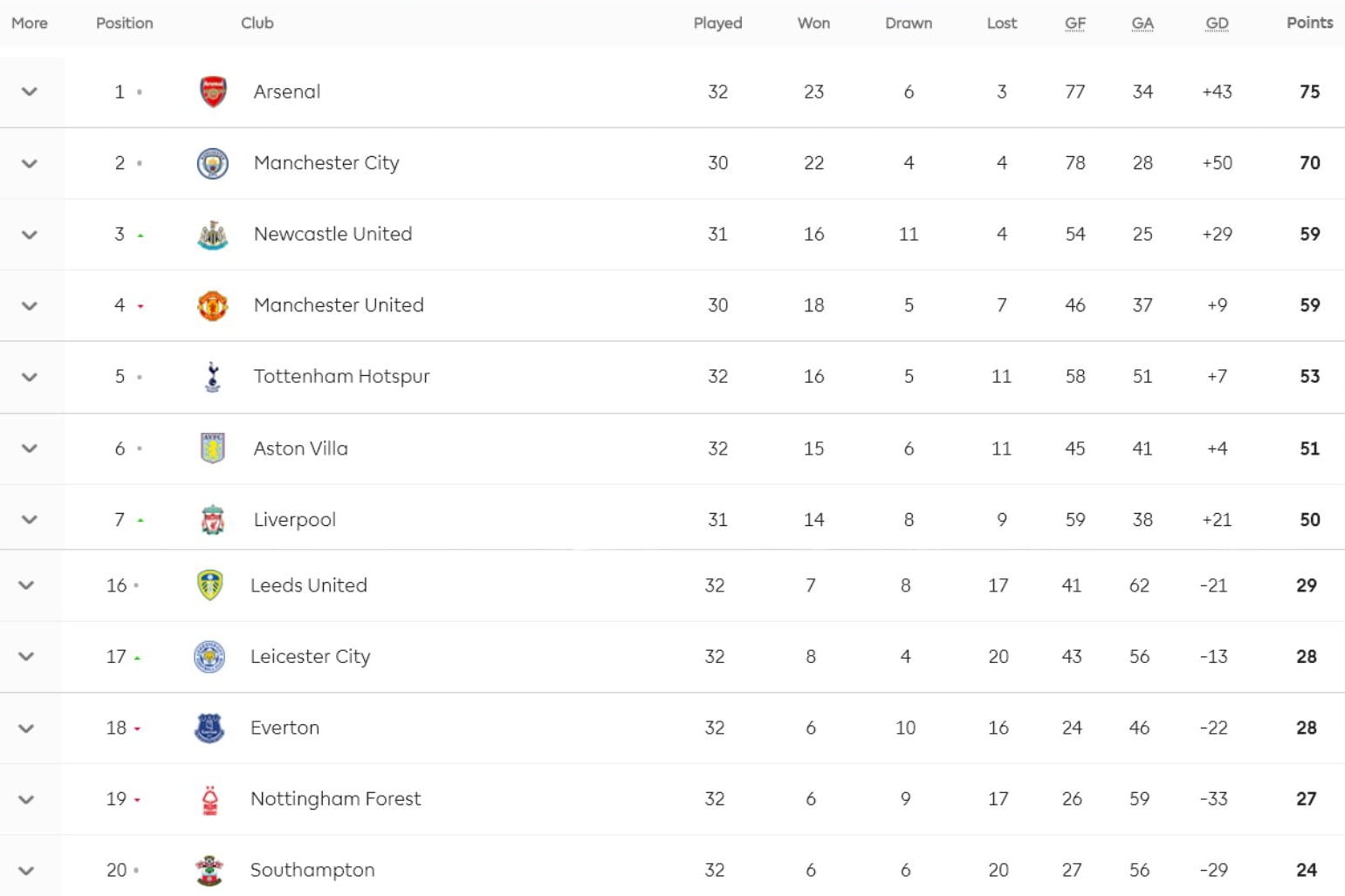Open the Tottenham Hotspur team link

click(341, 376)
